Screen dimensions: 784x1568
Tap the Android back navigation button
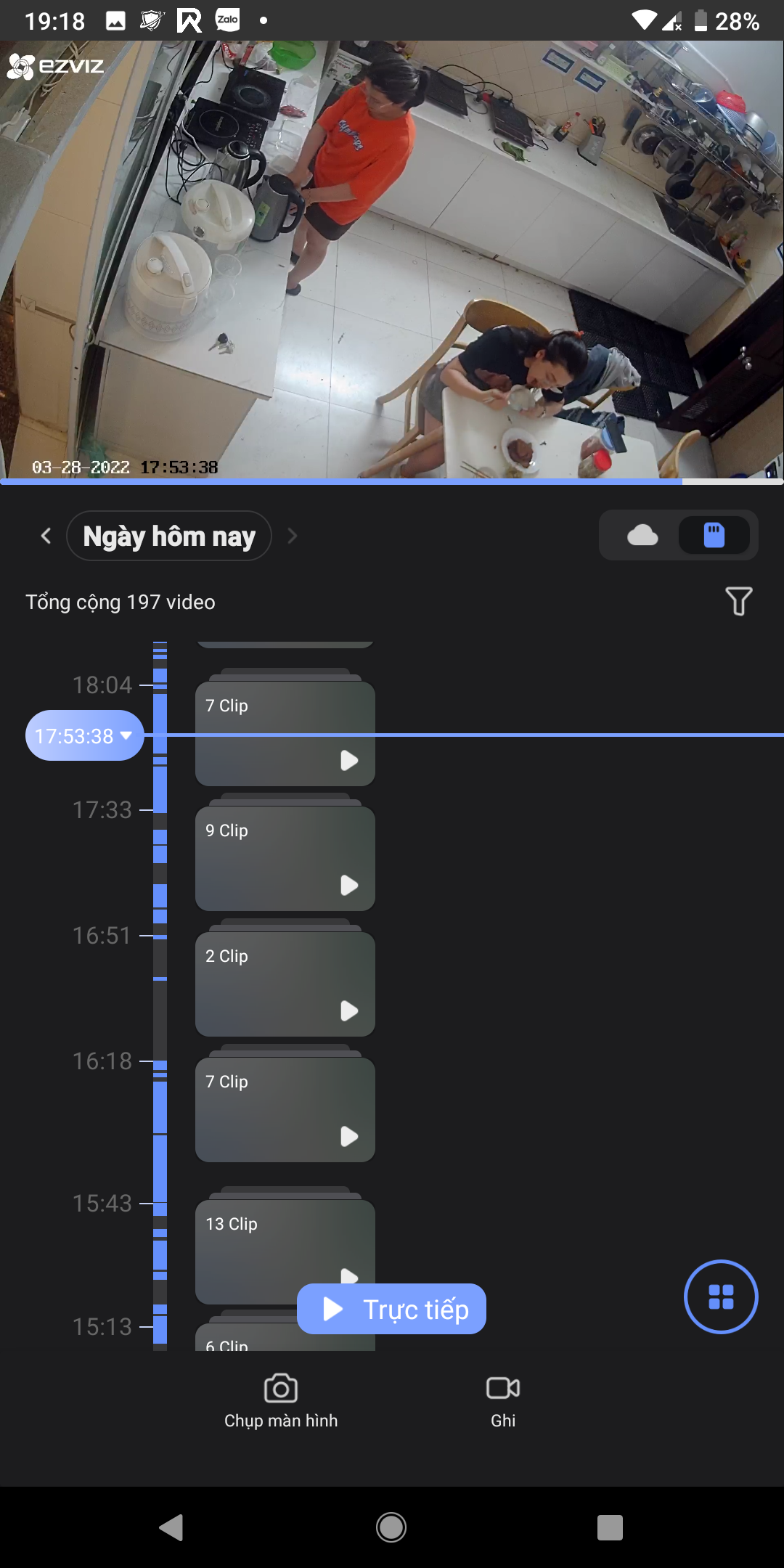(171, 1527)
